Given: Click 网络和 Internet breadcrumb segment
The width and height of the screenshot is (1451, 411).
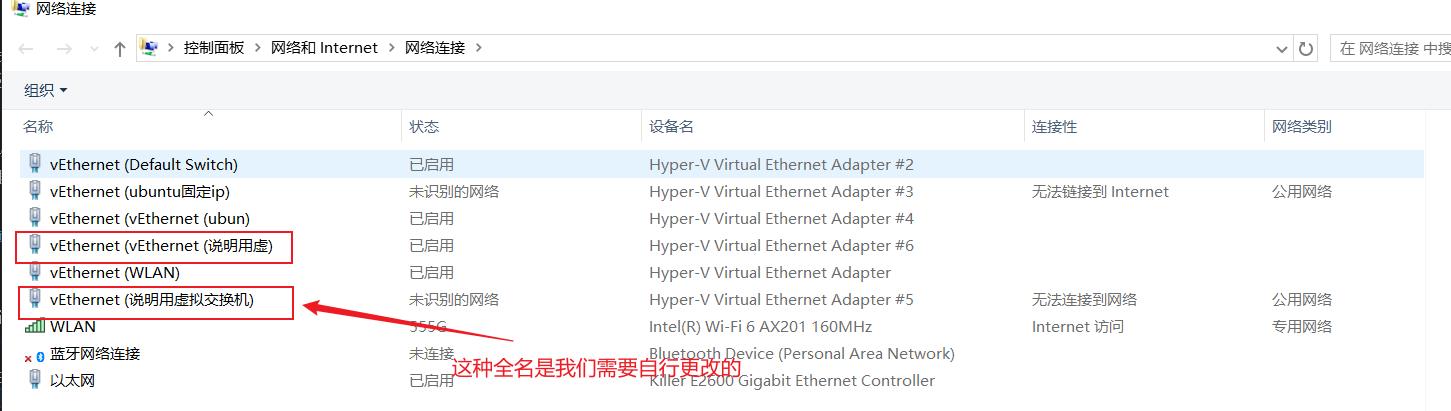Looking at the screenshot, I should (324, 47).
